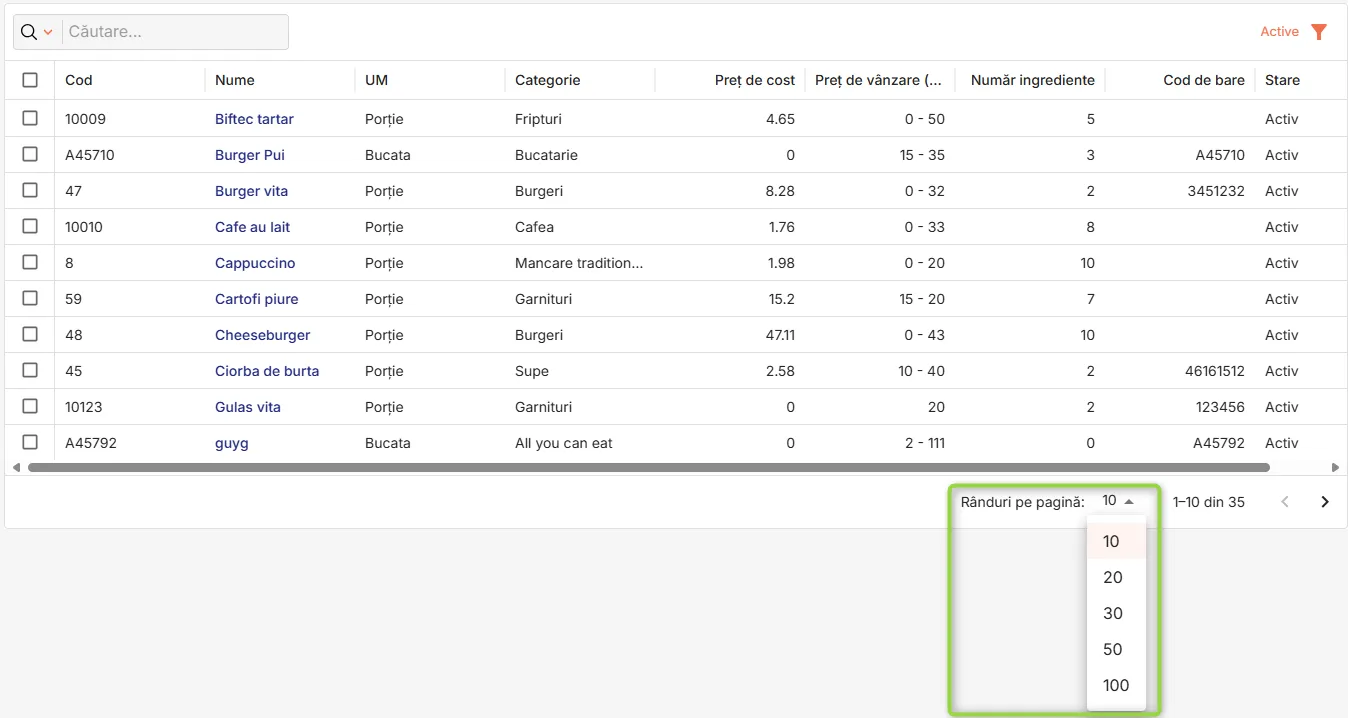The height and width of the screenshot is (718, 1348).
Task: Click cost price 47.11 cell
Action: click(x=780, y=335)
